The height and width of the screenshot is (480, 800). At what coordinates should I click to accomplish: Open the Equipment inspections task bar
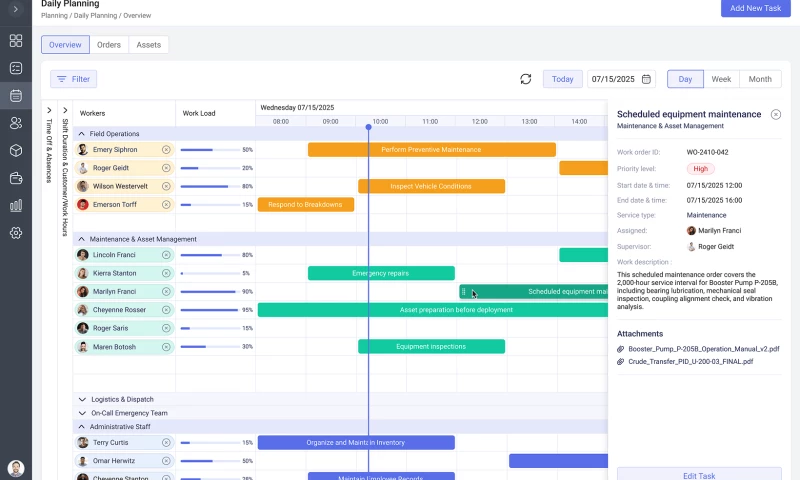(x=432, y=346)
